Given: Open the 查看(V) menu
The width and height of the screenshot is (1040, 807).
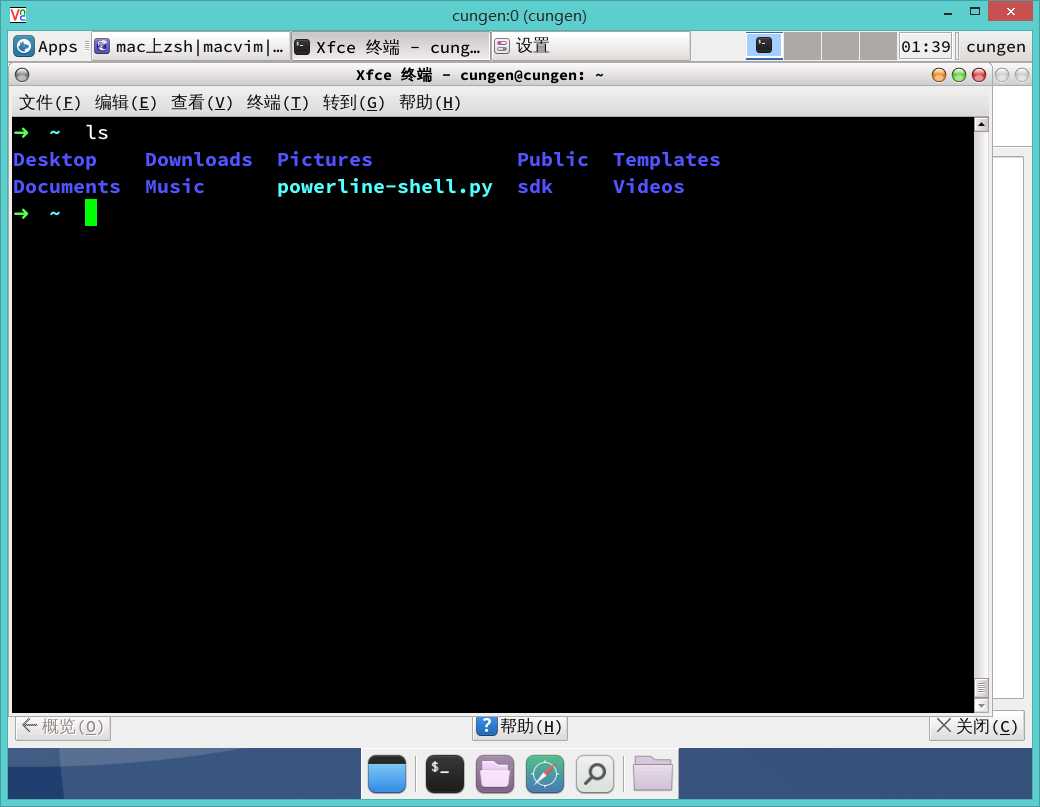Looking at the screenshot, I should point(202,102).
